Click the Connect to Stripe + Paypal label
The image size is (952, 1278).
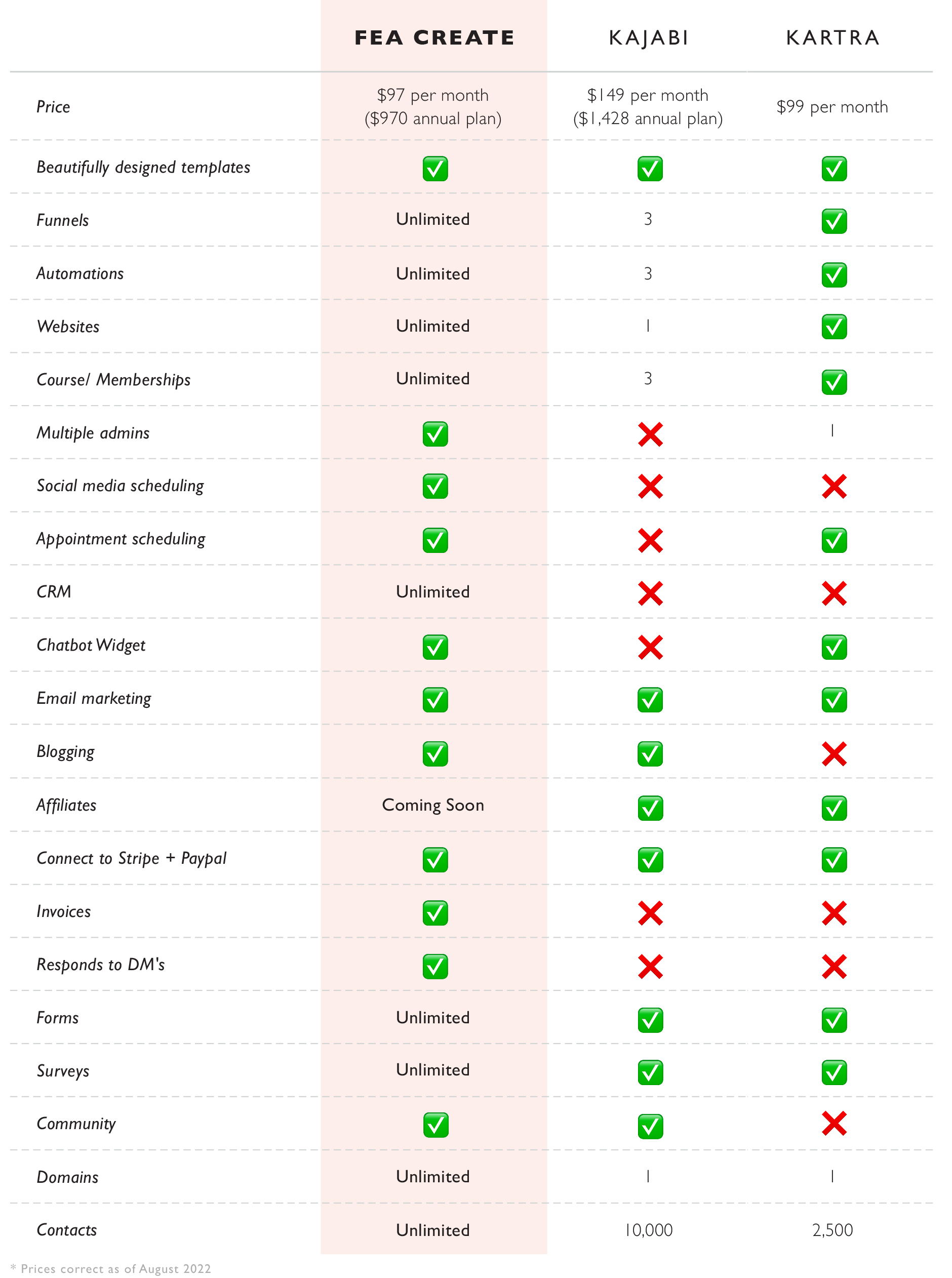pyautogui.click(x=131, y=858)
